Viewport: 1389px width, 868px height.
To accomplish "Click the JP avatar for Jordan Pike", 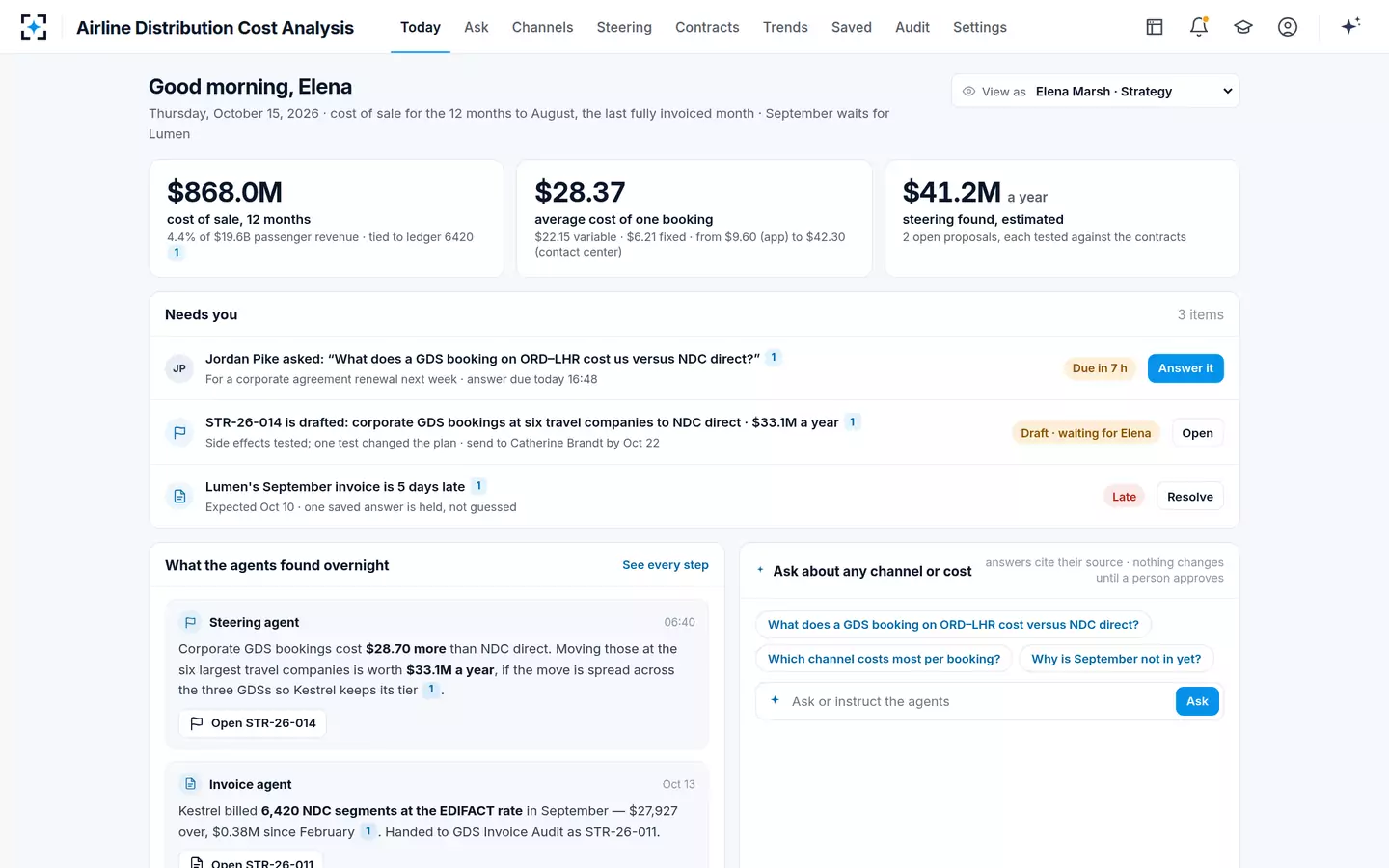I will point(179,368).
